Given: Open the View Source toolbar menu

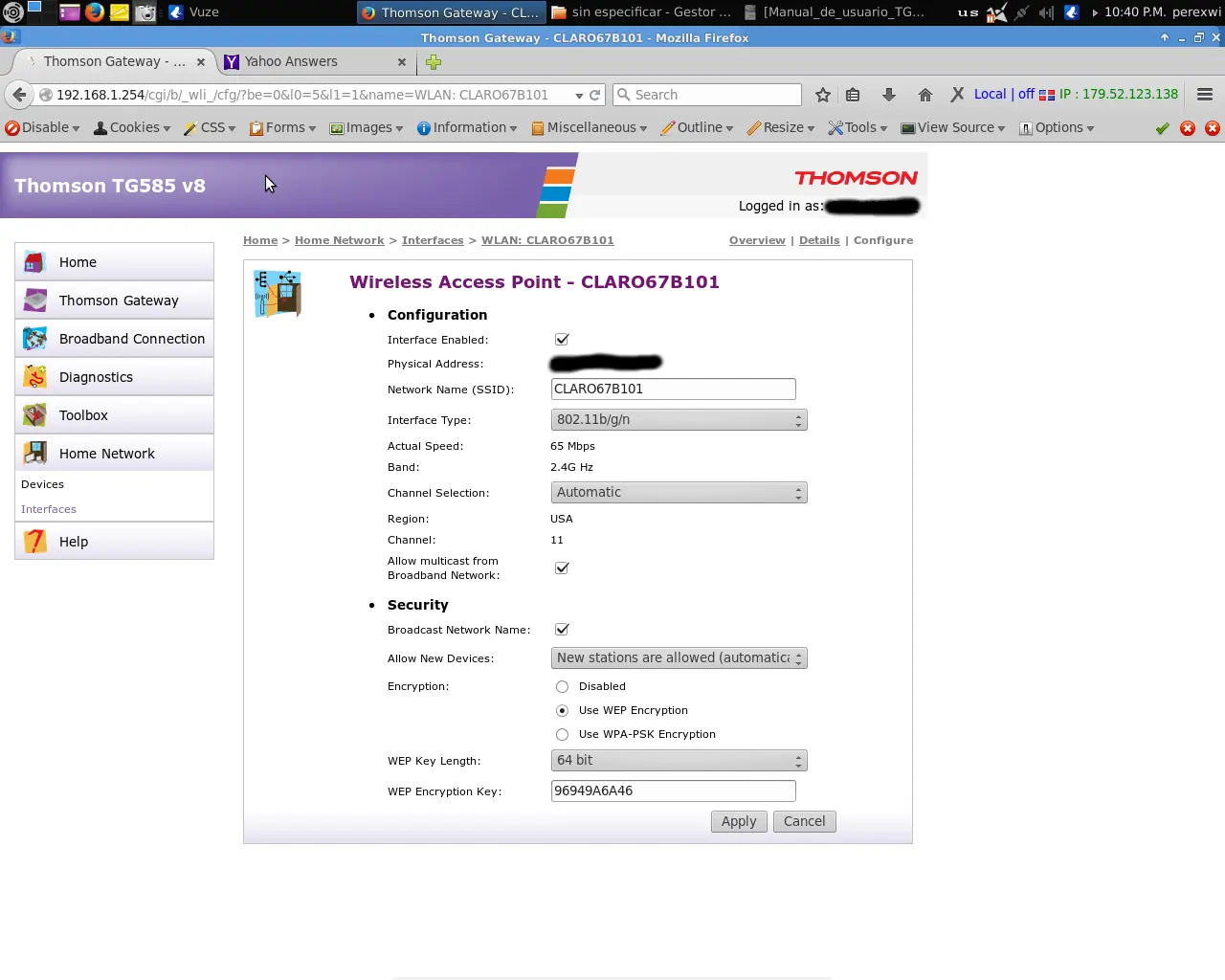Looking at the screenshot, I should tap(952, 128).
